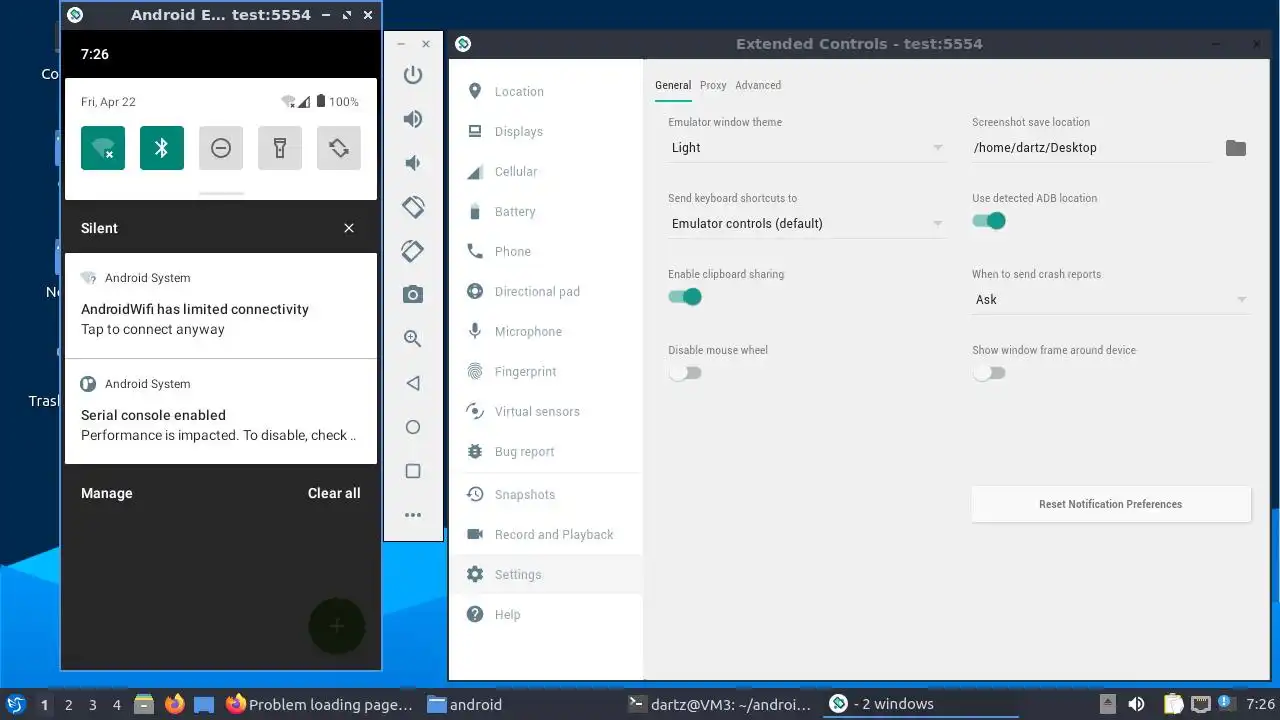Open Send keyboard shortcuts to dropdown
The width and height of the screenshot is (1280, 720).
coord(807,224)
